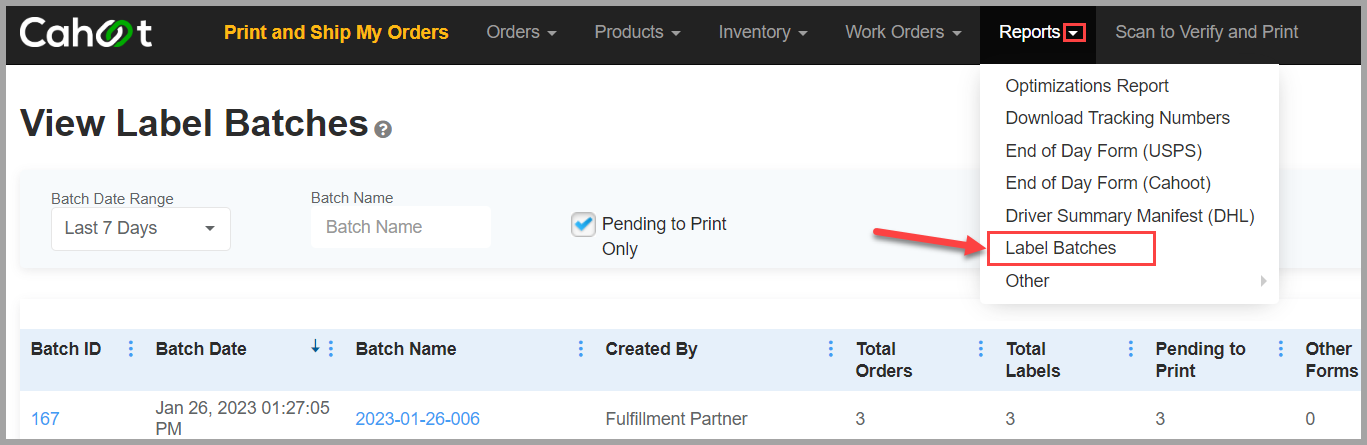Open Created By column options menu

(x=831, y=349)
